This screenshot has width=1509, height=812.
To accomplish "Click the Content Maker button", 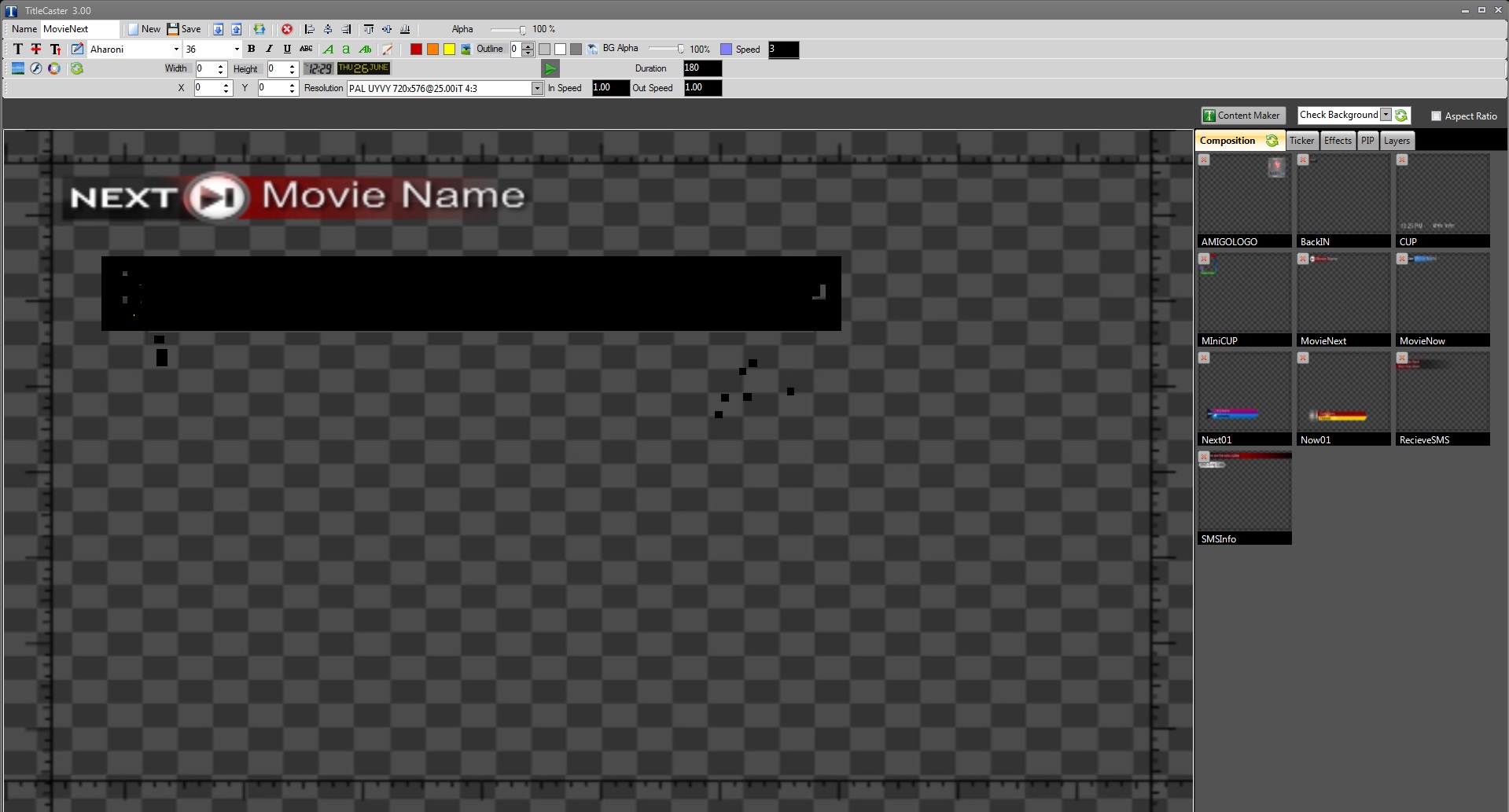I will click(1242, 115).
